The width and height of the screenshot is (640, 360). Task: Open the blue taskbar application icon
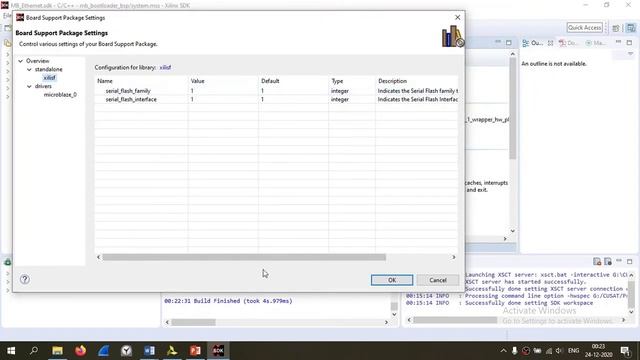click(103, 351)
